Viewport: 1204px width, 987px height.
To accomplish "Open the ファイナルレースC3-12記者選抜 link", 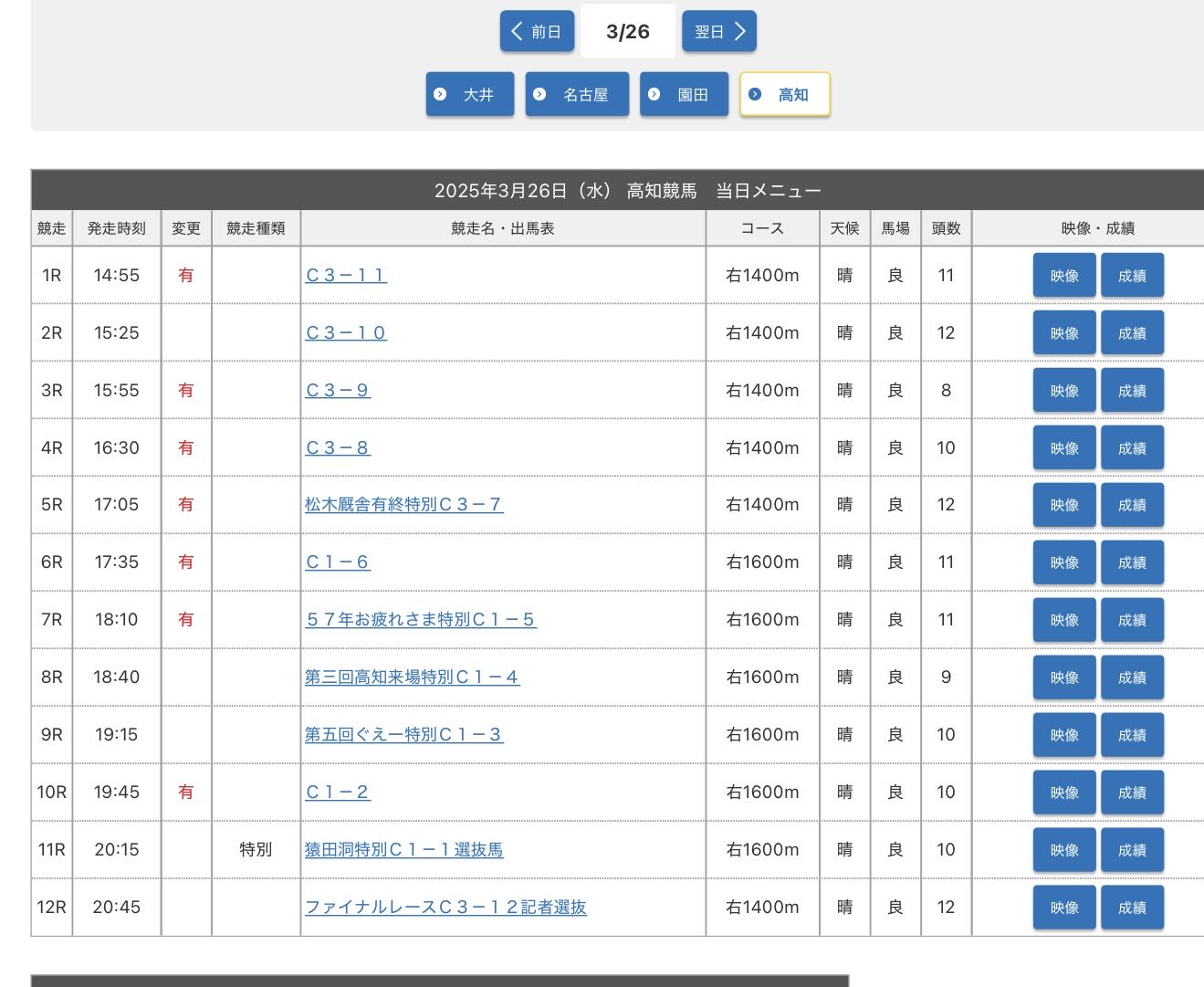I will coord(445,907).
